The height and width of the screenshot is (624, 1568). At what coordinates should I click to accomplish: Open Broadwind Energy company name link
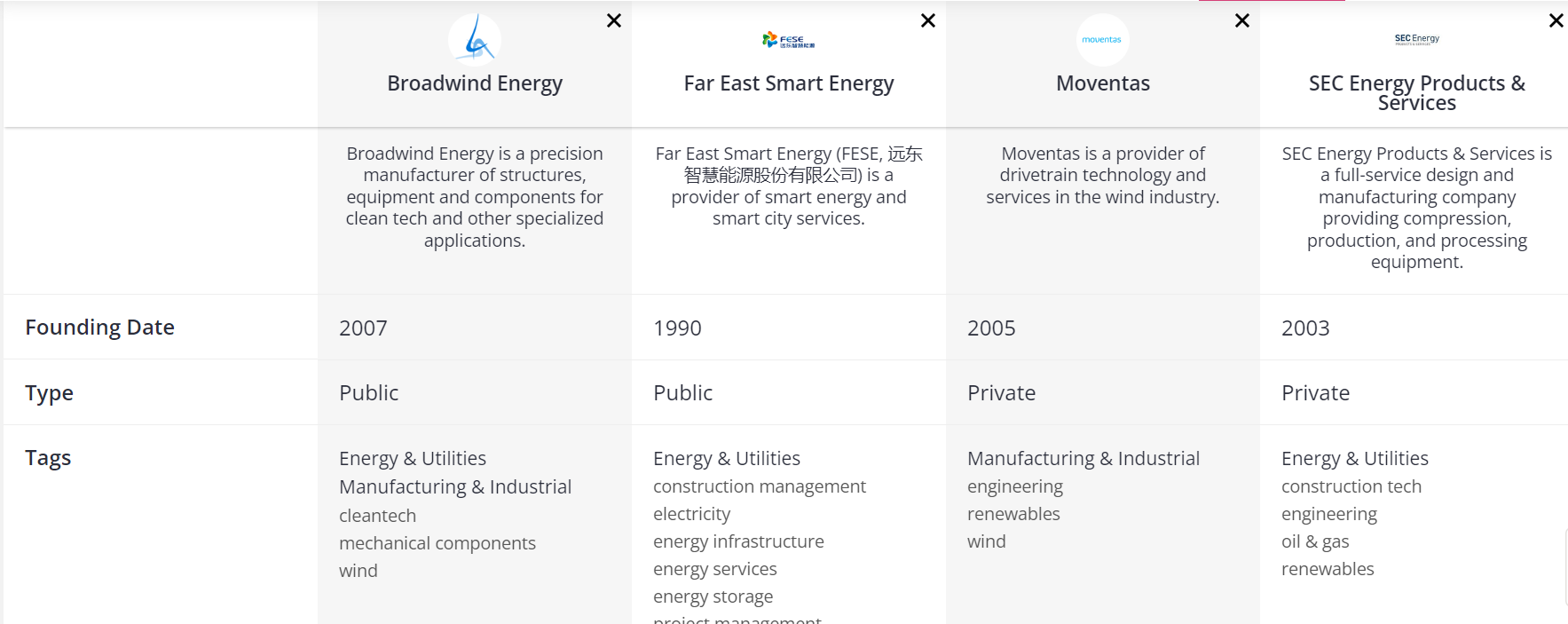click(x=475, y=83)
